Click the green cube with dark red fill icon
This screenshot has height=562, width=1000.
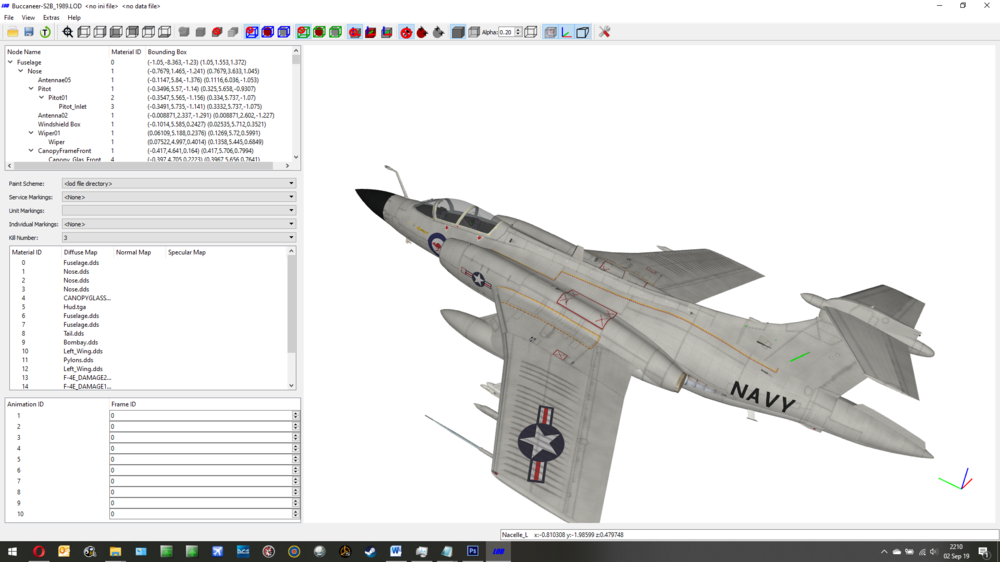(320, 32)
